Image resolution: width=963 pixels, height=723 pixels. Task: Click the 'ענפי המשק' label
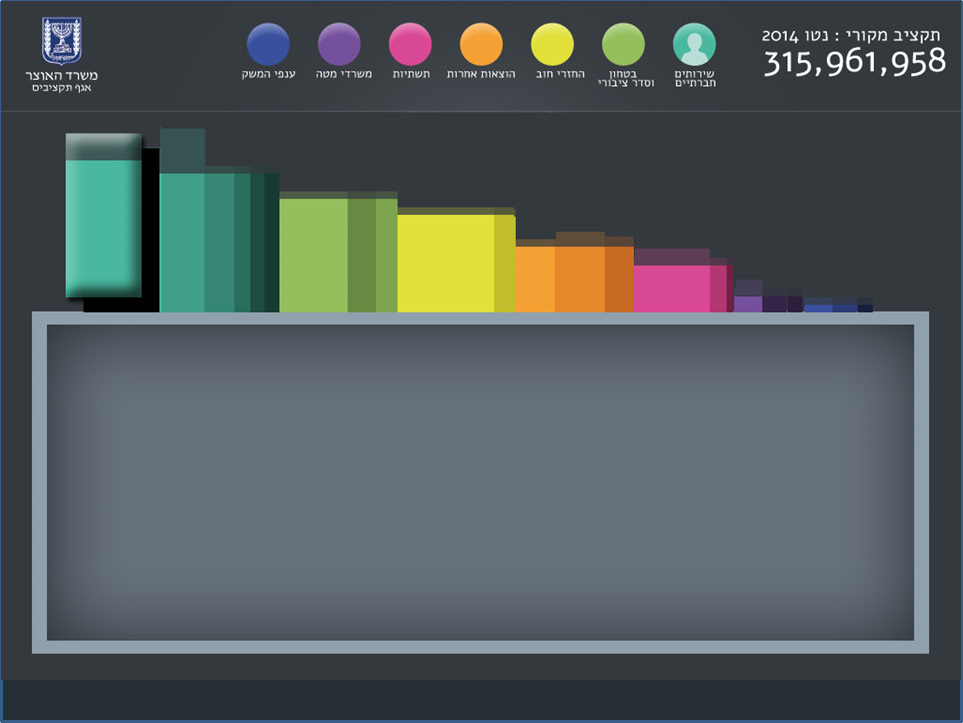[268, 74]
